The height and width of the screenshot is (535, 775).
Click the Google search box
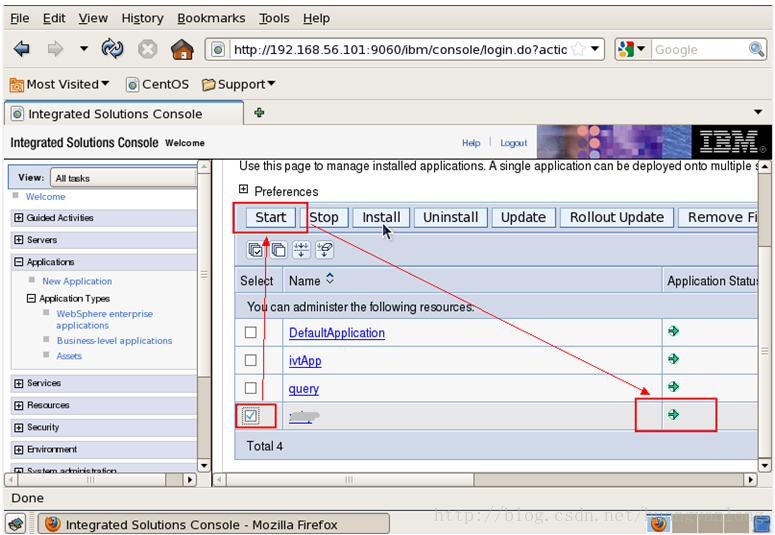click(699, 49)
